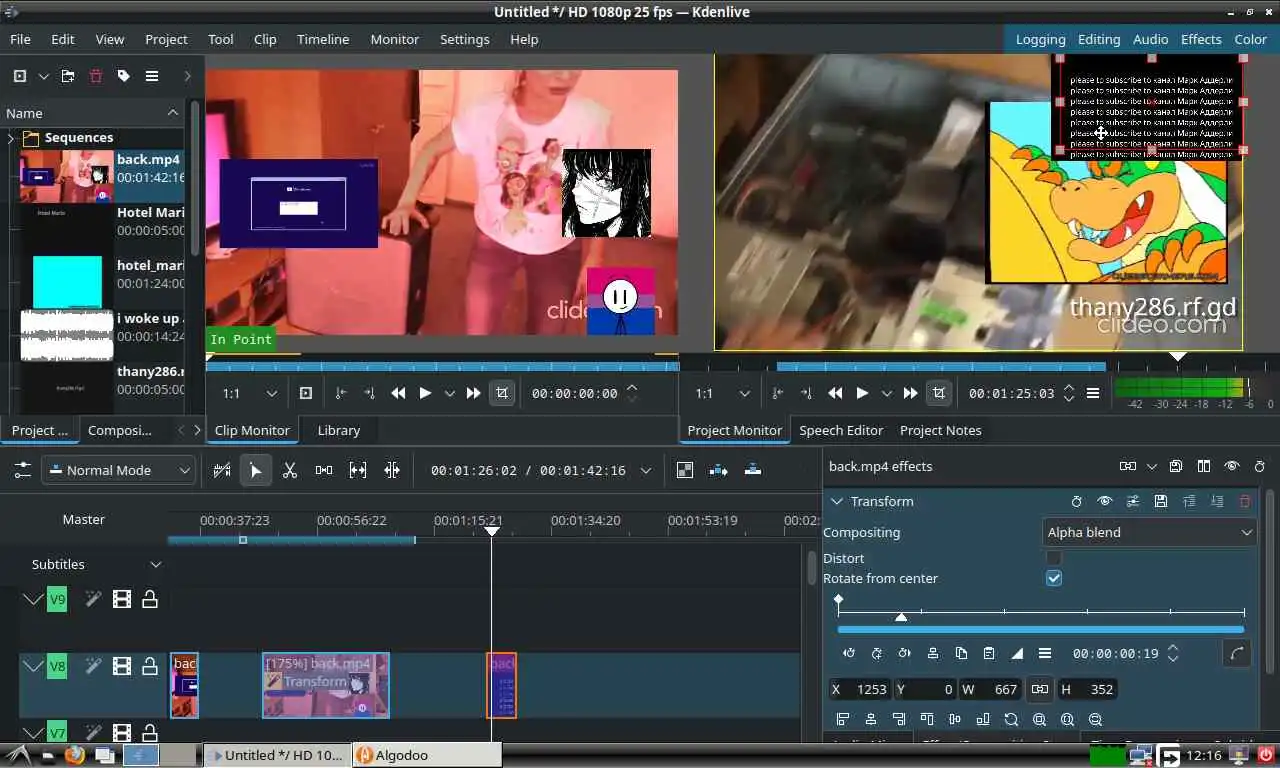This screenshot has width=1280, height=768.
Task: Rewind playback in Project Monitor
Action: pos(835,393)
